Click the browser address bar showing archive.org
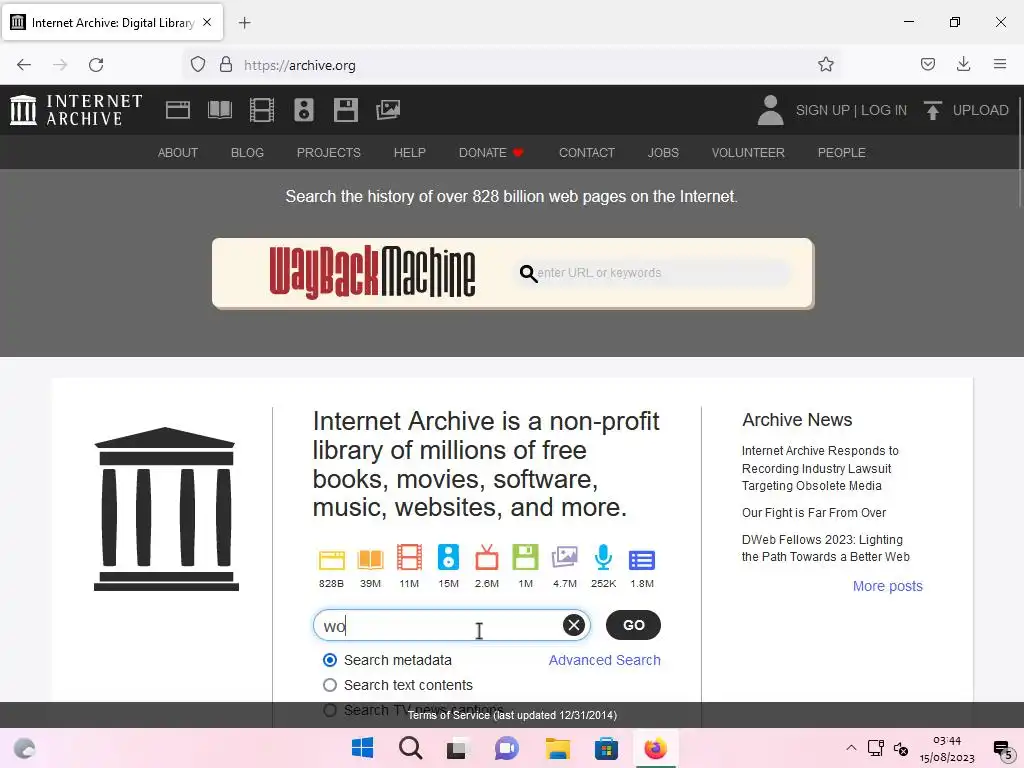Screen dimensions: 1024x768 513,65
